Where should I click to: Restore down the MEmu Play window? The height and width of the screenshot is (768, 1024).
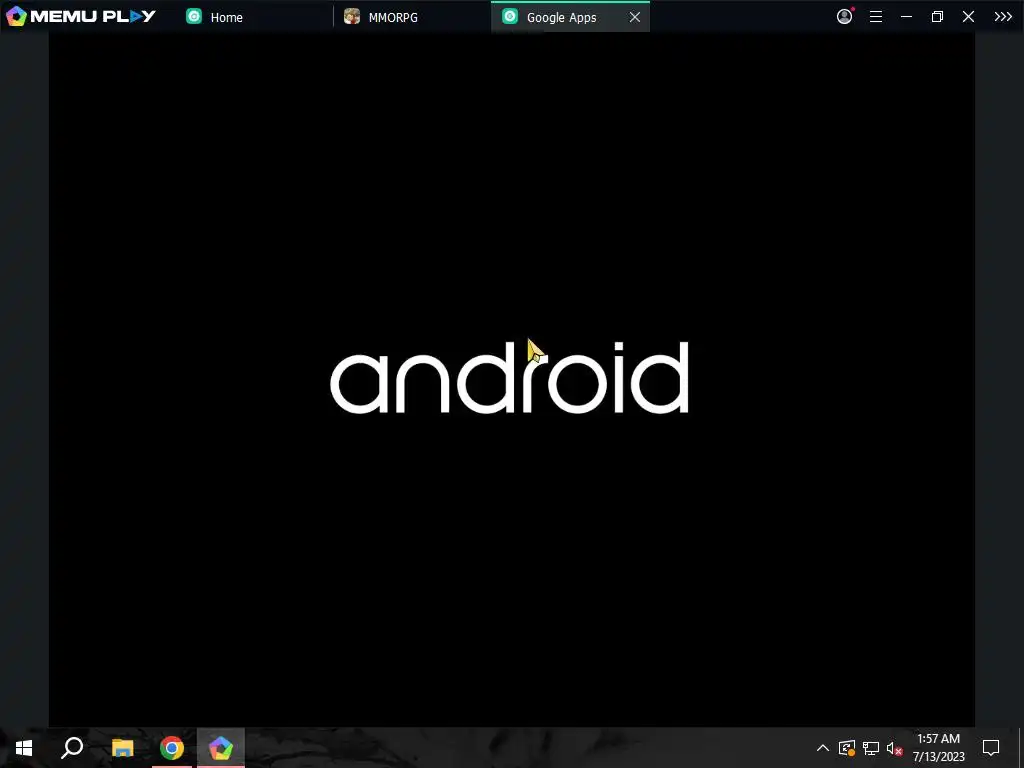[x=937, y=17]
